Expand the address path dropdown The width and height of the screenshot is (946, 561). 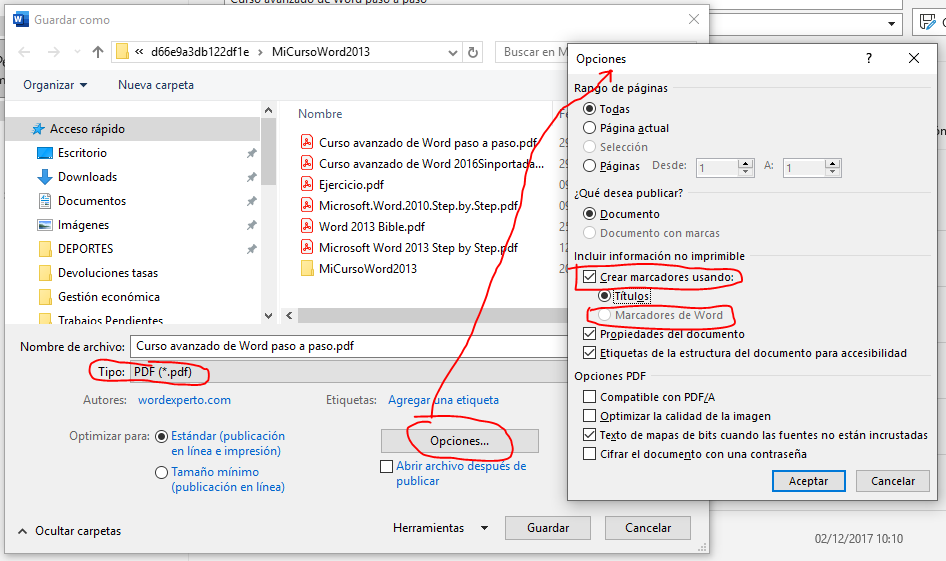(x=453, y=52)
